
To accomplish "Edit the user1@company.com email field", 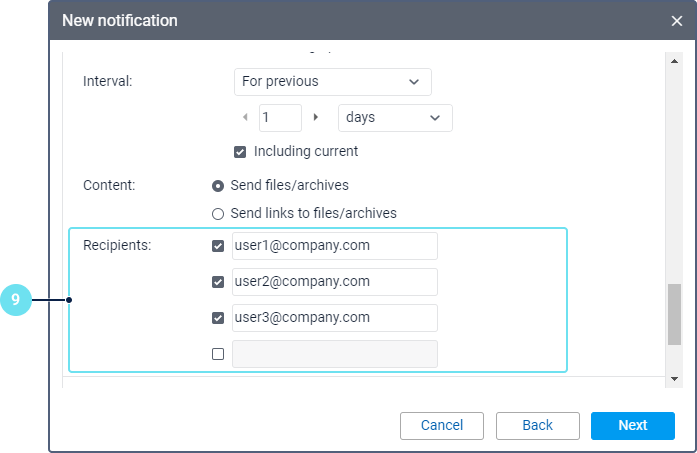I will [x=334, y=246].
